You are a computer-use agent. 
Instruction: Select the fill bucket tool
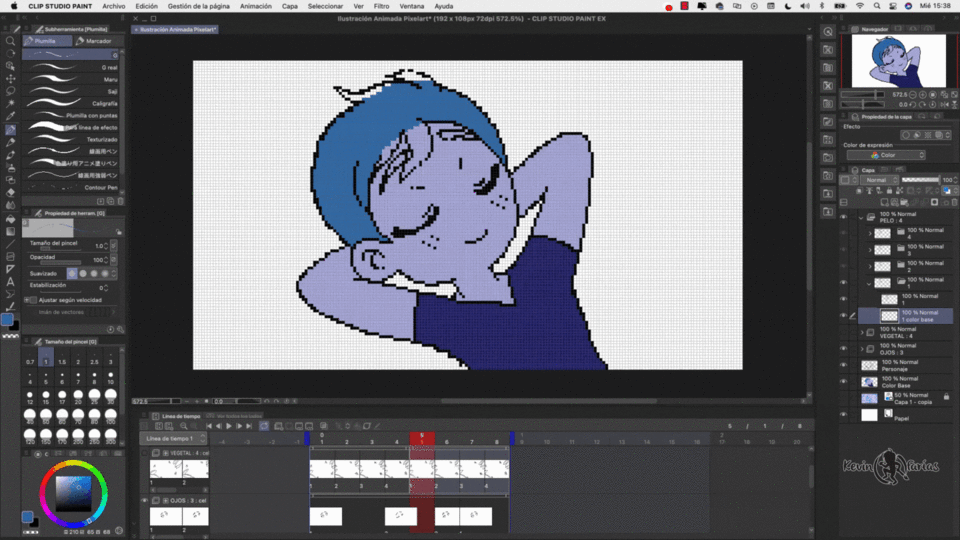pyautogui.click(x=10, y=219)
